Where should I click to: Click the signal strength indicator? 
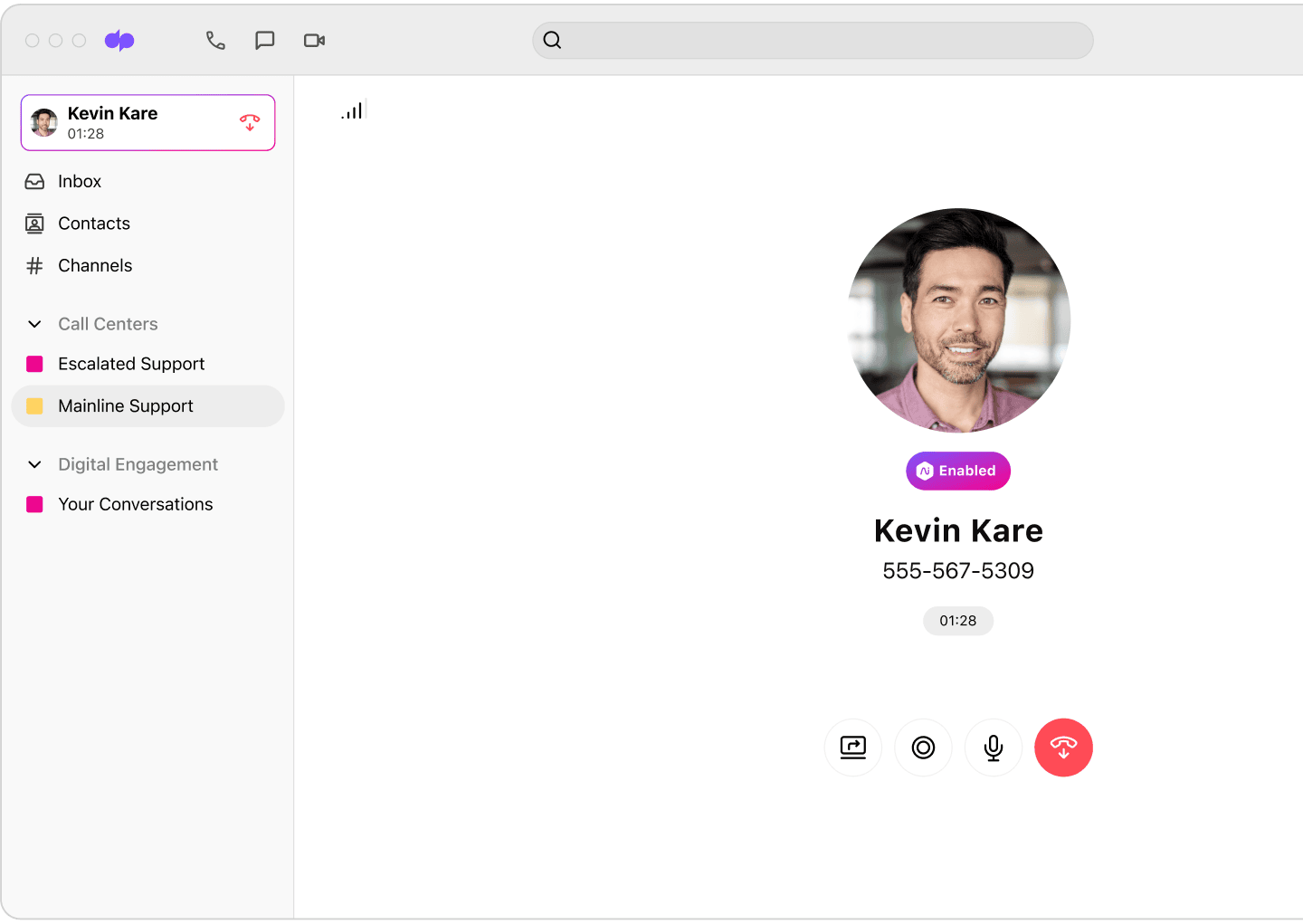click(353, 110)
